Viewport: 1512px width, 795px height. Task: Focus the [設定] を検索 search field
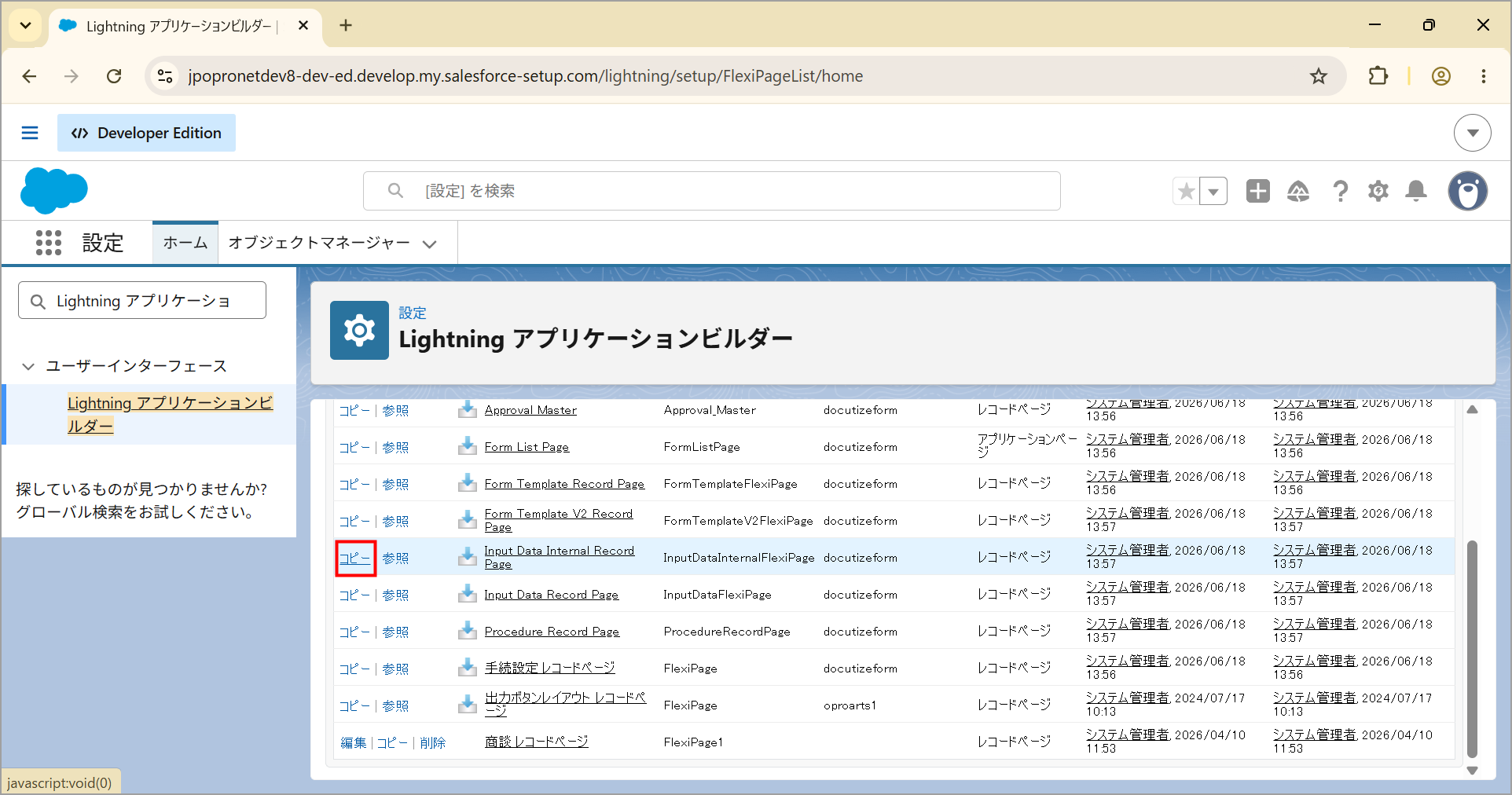(x=712, y=191)
